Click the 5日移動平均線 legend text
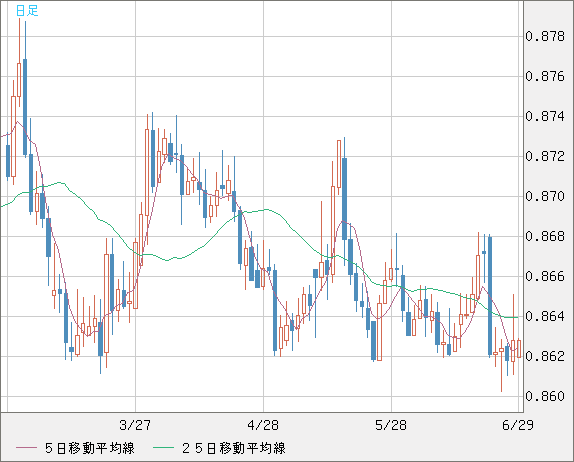The height and width of the screenshot is (462, 574). (x=90, y=448)
